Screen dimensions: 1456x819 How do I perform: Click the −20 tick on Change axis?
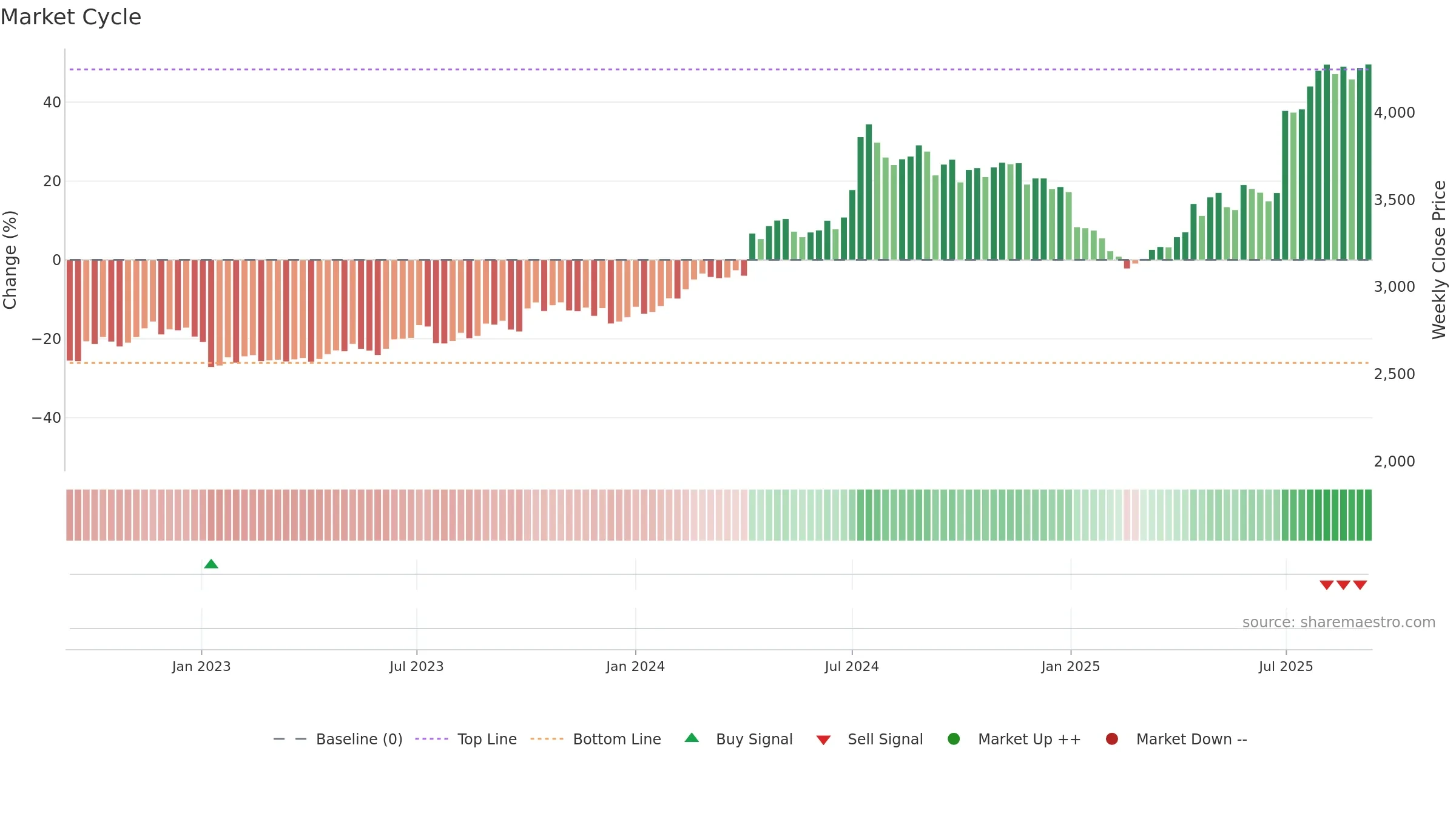point(47,339)
